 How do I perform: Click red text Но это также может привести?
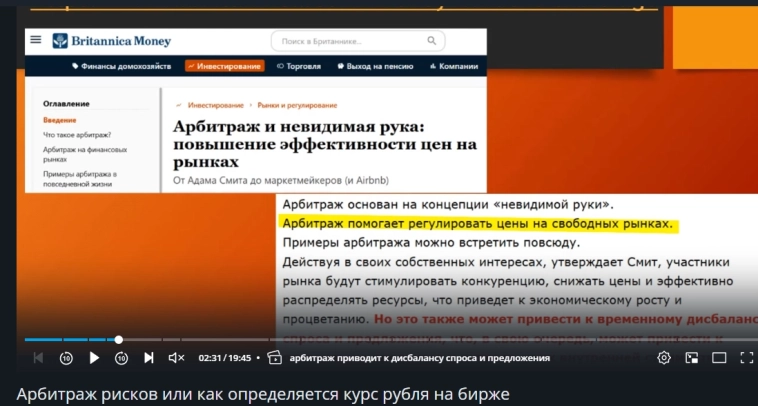[x=566, y=319]
